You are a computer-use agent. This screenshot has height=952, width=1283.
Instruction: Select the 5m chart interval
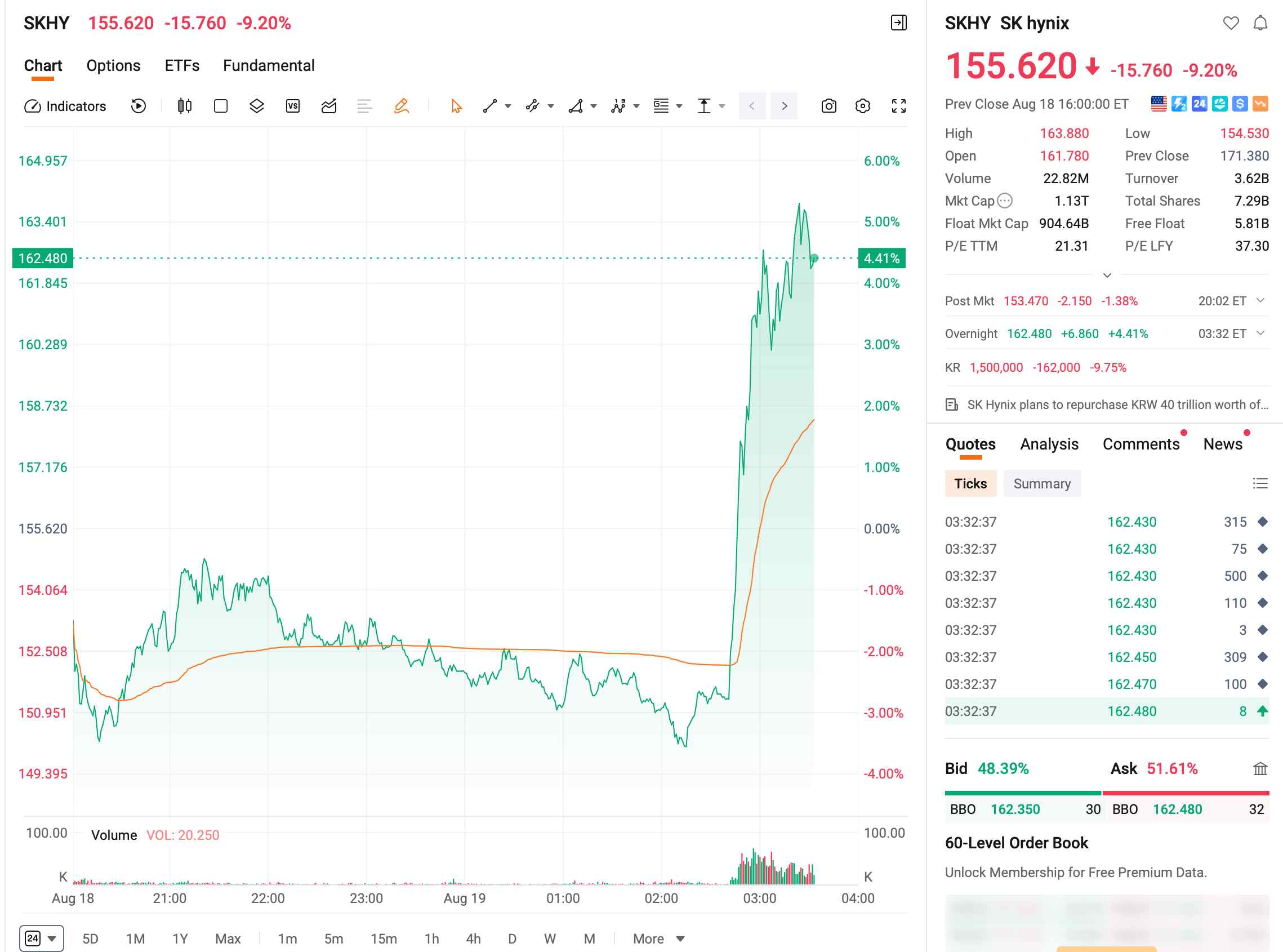point(333,938)
